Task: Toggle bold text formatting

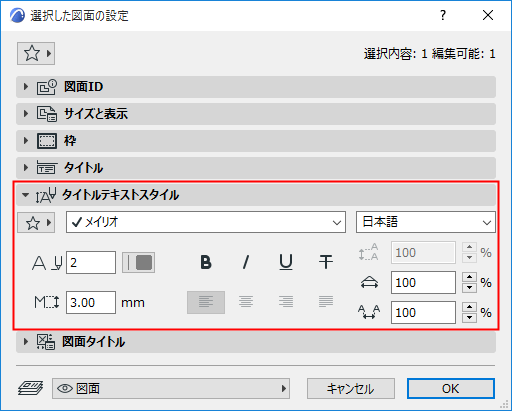Action: tap(206, 262)
